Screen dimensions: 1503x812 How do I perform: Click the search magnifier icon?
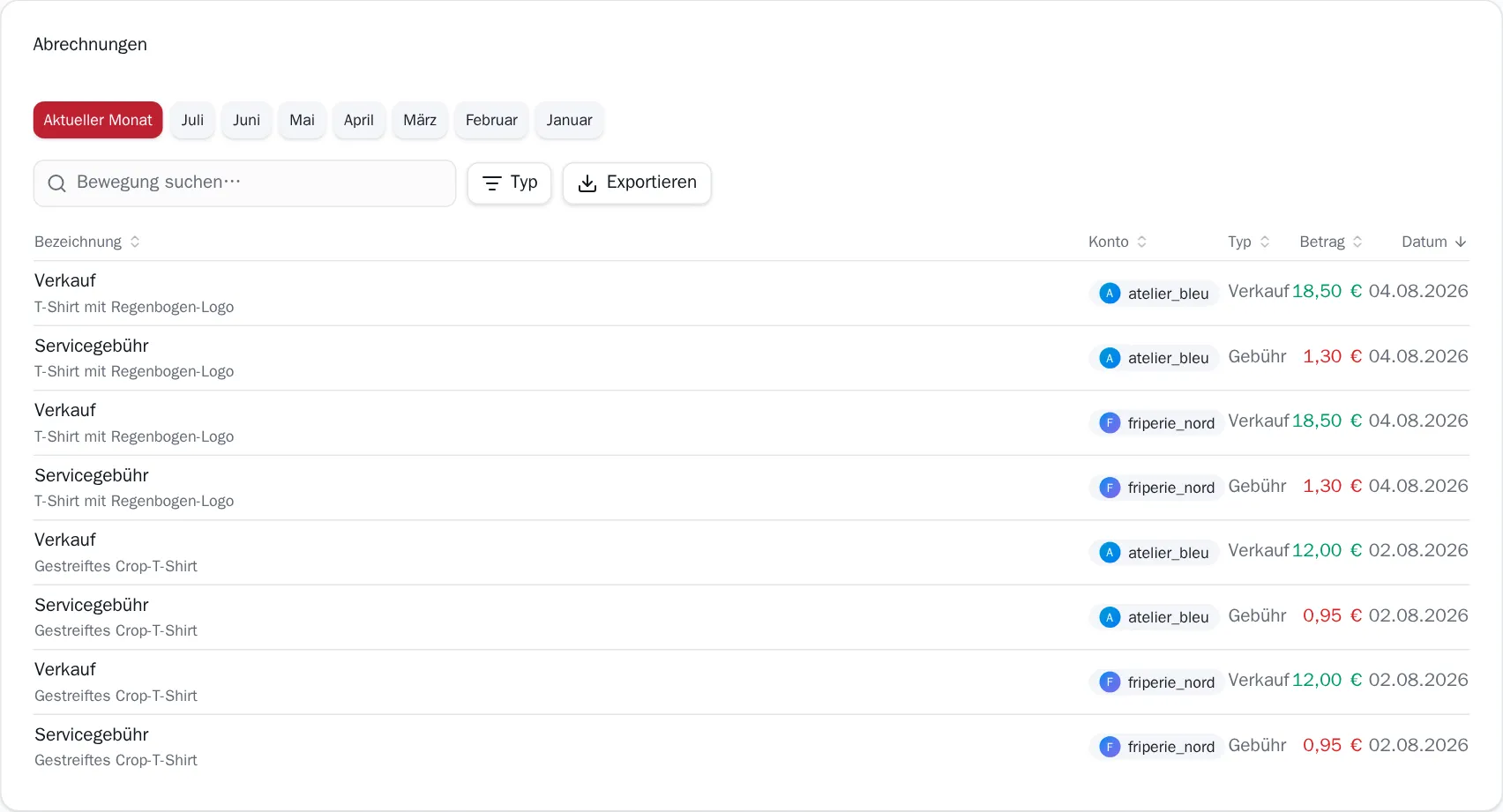tap(56, 183)
